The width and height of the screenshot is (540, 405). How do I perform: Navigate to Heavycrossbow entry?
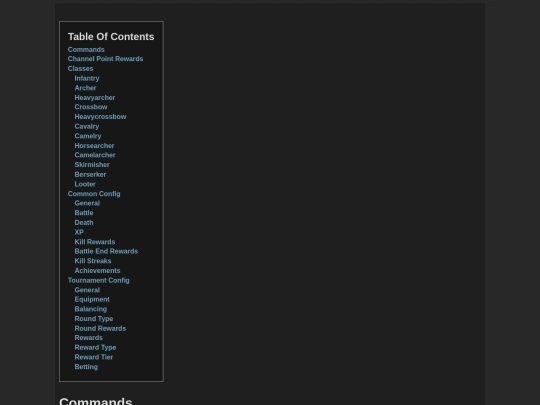(100, 117)
